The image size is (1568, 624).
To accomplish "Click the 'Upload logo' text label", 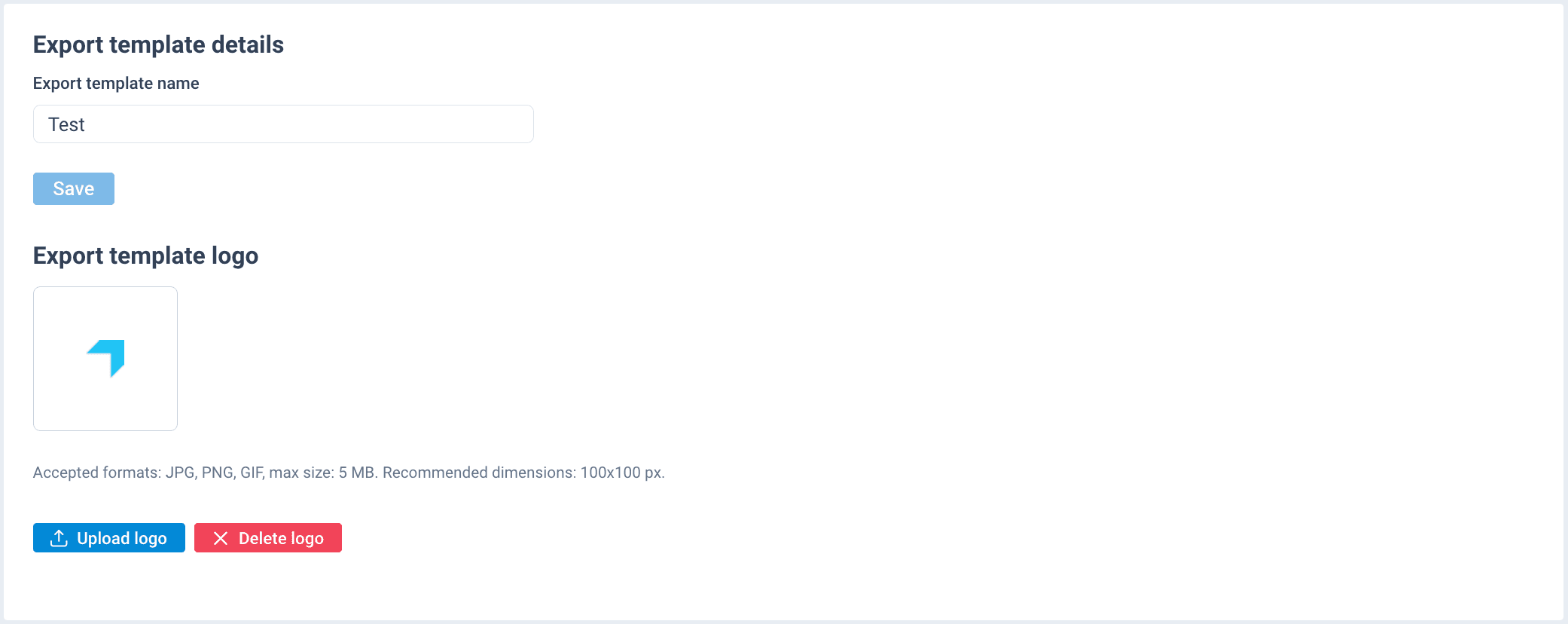I will point(122,538).
